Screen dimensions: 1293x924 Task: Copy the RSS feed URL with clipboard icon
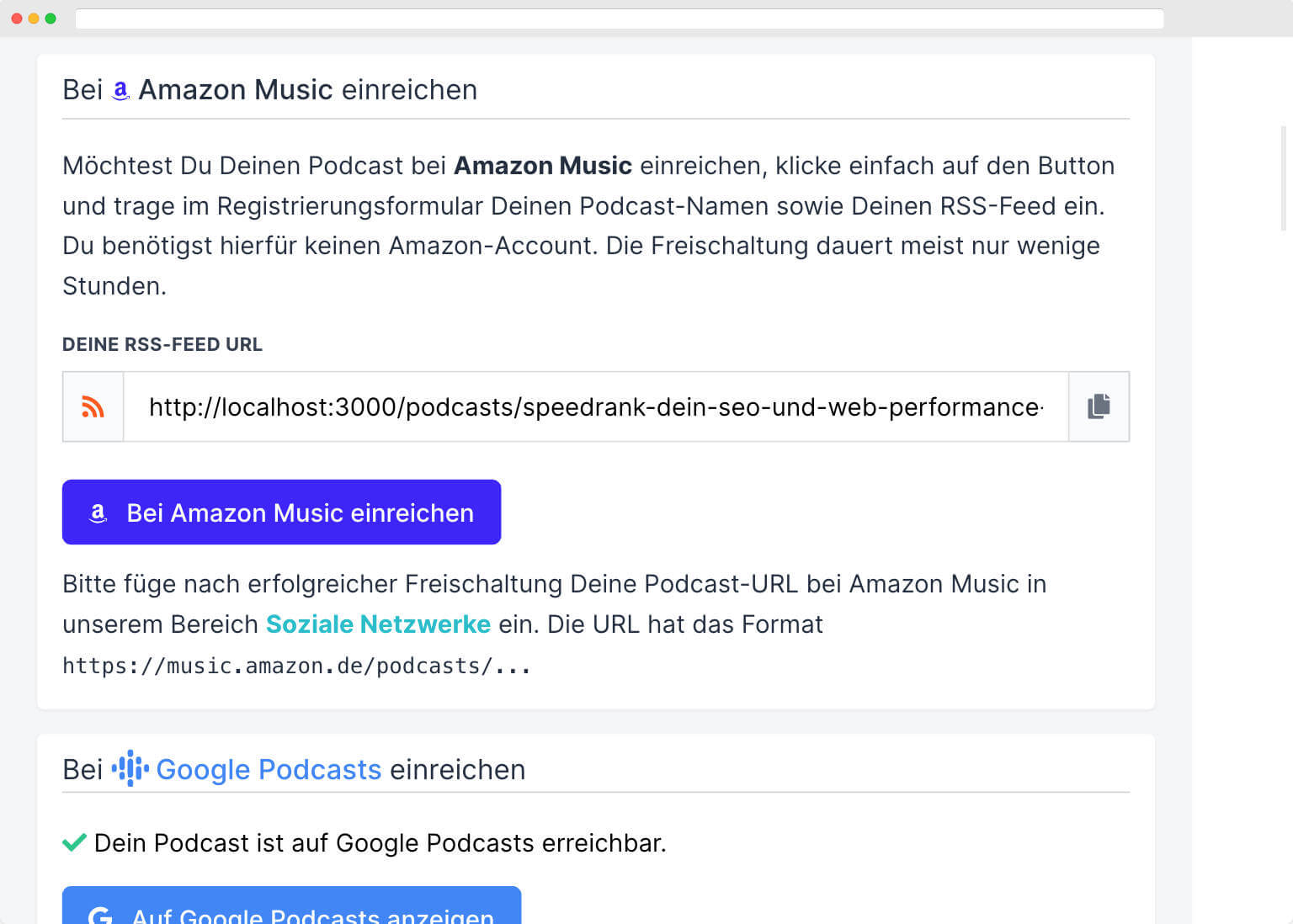coord(1099,406)
